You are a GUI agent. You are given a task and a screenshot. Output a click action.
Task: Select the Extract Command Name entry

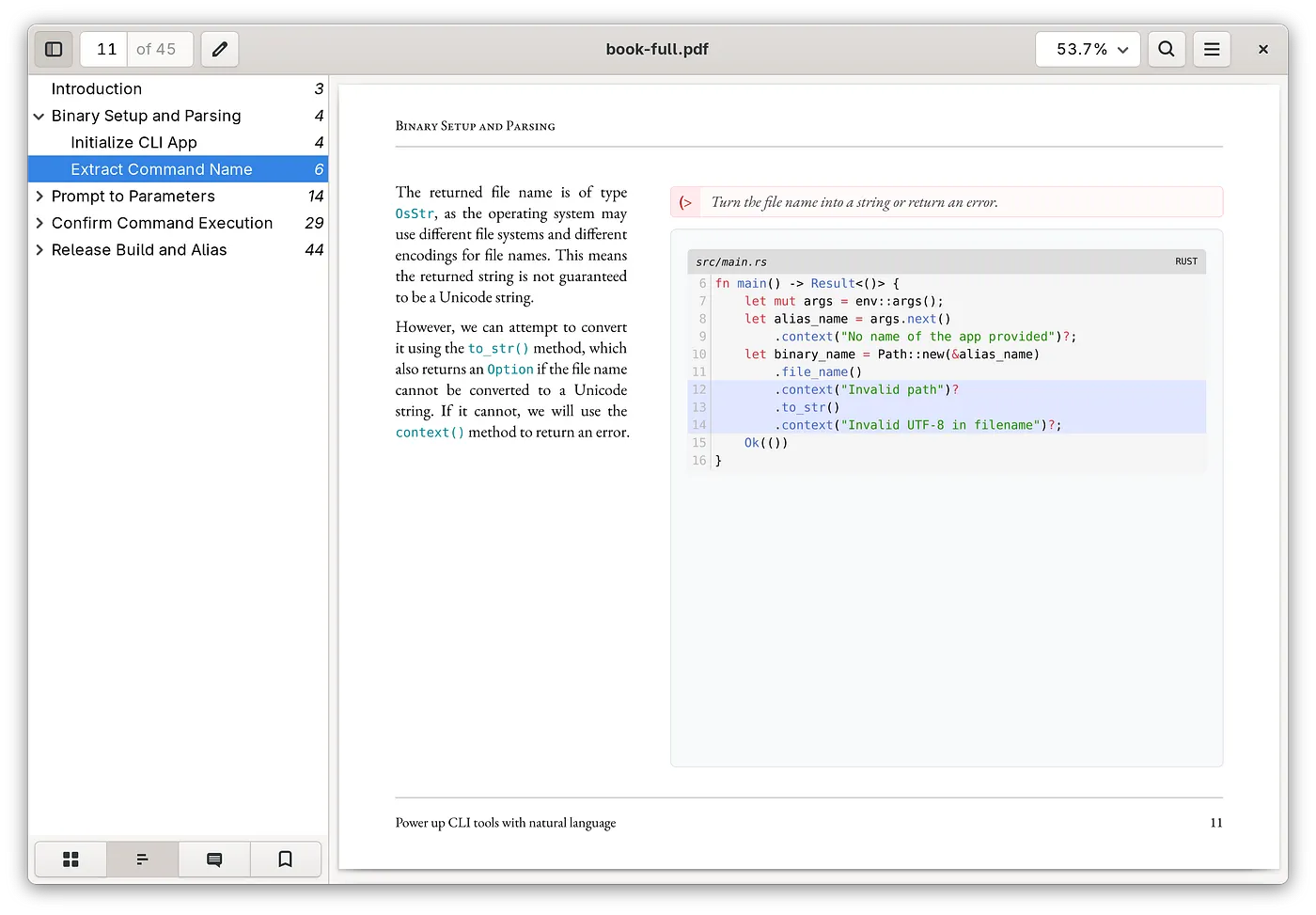tap(162, 169)
